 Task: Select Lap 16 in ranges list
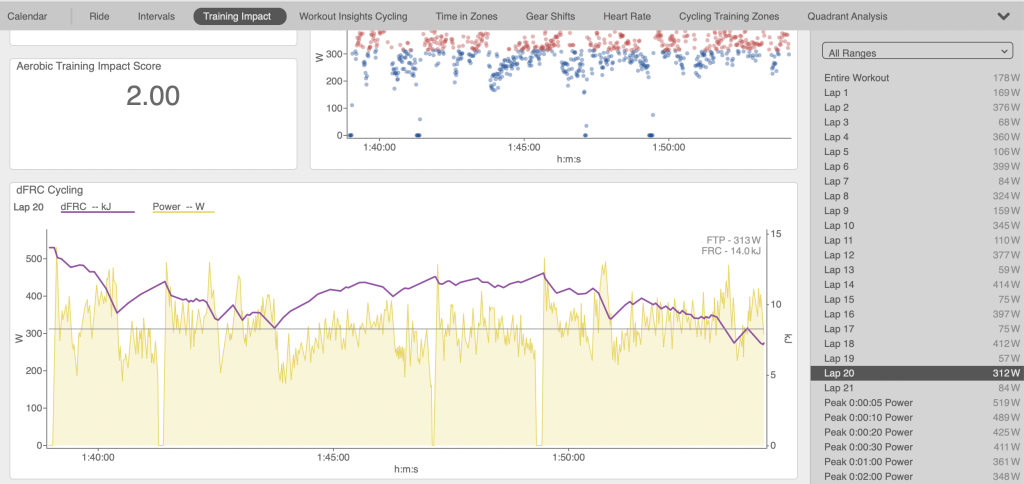coord(917,314)
